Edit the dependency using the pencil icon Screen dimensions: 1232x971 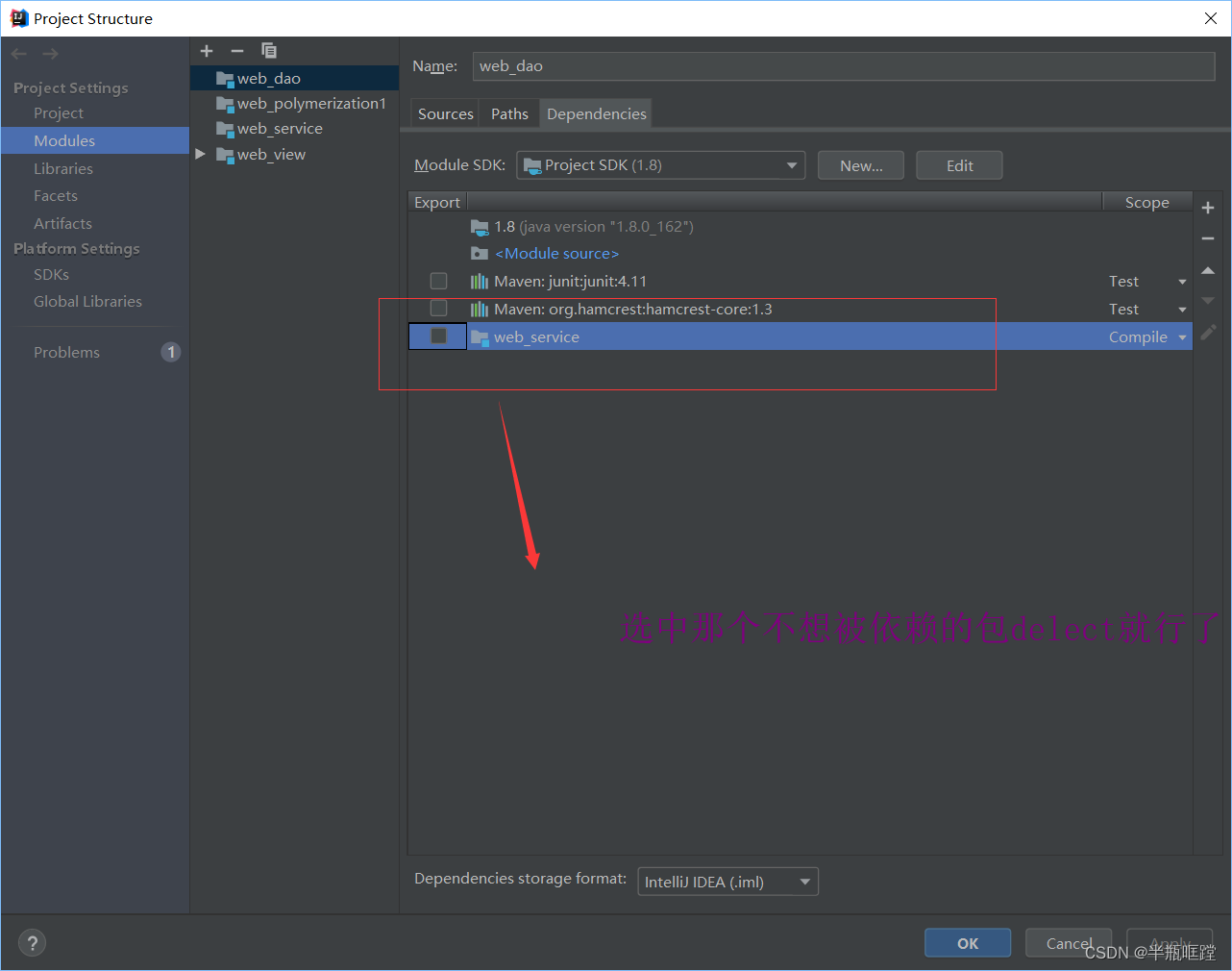[x=1208, y=332]
